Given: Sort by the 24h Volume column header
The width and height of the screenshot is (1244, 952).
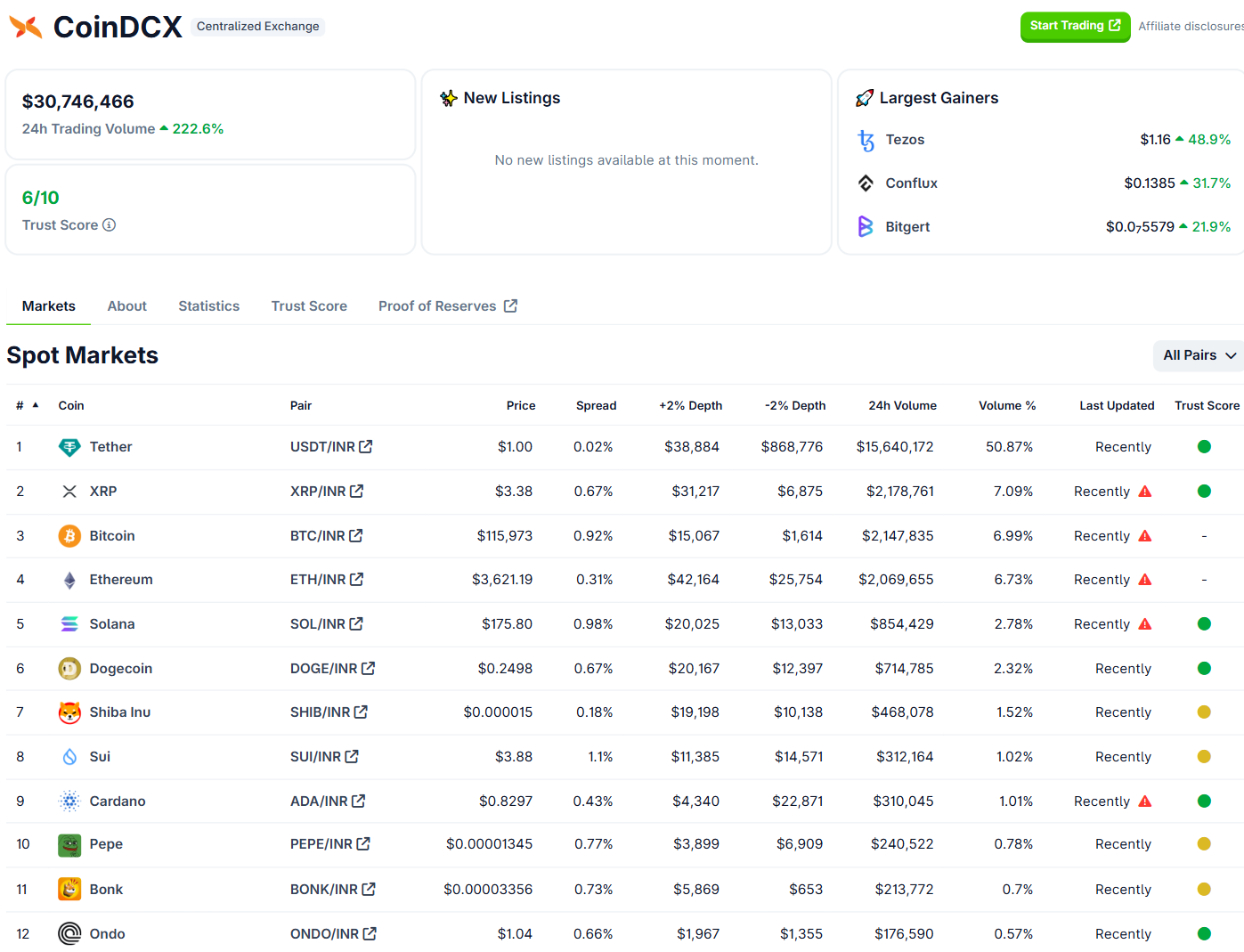Looking at the screenshot, I should point(902,406).
